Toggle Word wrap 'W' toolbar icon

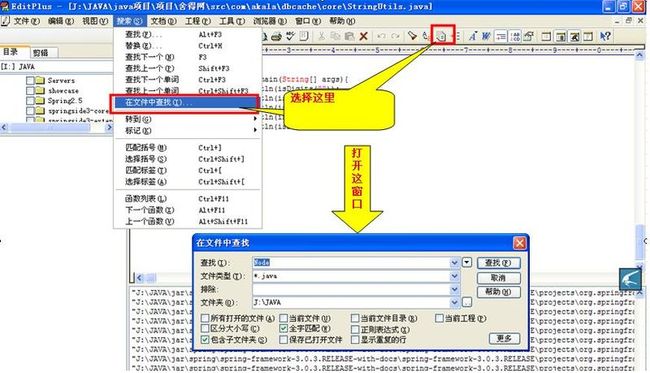[486, 36]
